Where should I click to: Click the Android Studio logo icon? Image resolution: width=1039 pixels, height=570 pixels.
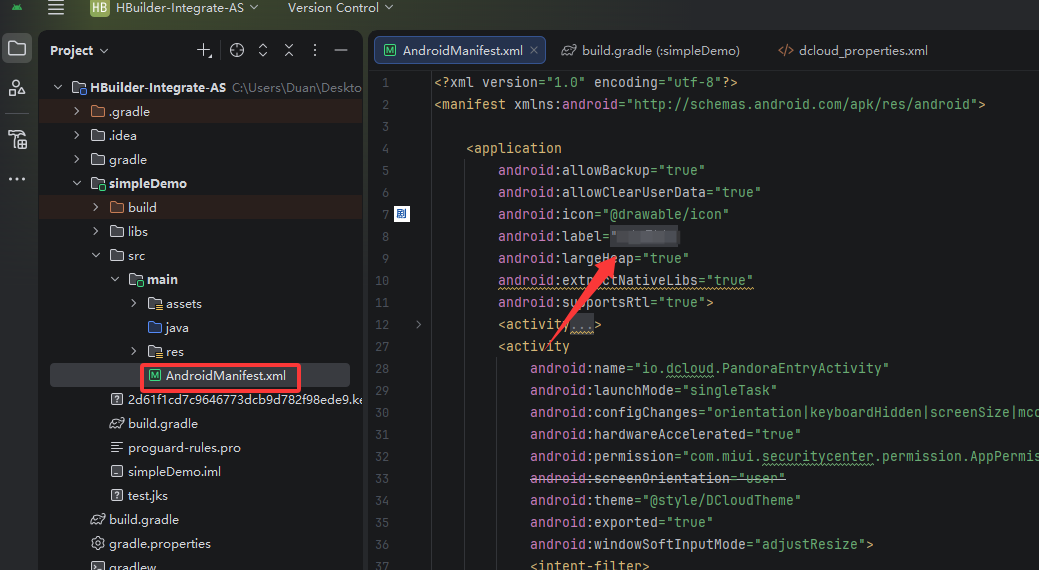(x=17, y=7)
